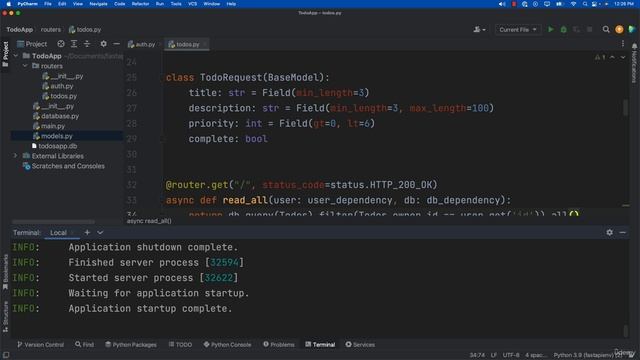Select todosapp.db file in tree

point(58,146)
